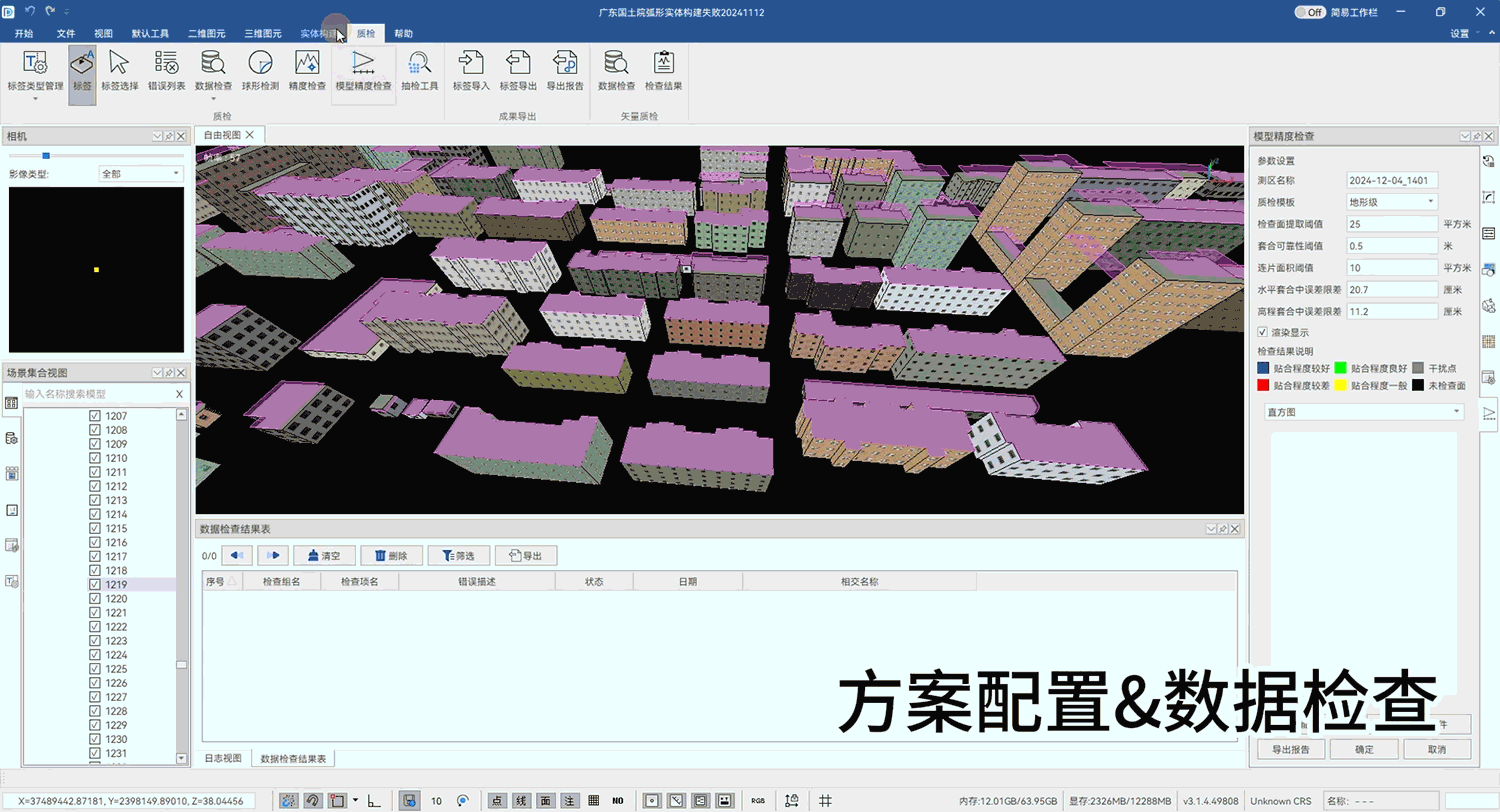Click the 标签导出 icon
Image resolution: width=1500 pixels, height=812 pixels.
(518, 62)
